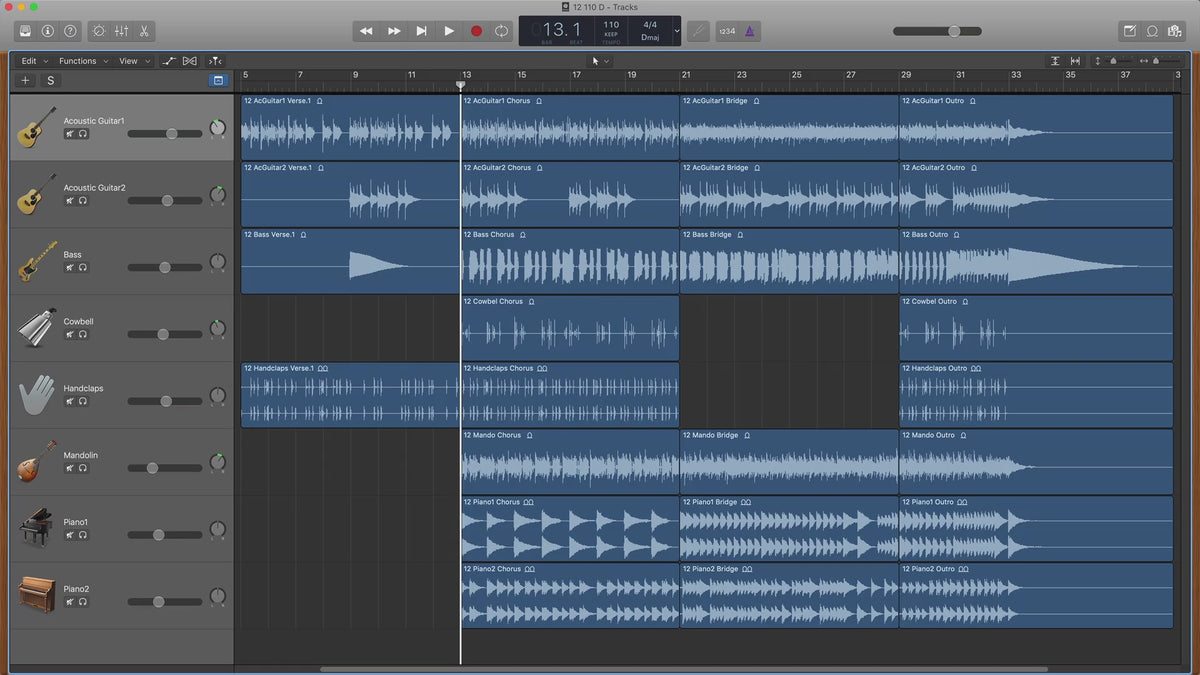Open the Note Pads panel

tap(1129, 31)
